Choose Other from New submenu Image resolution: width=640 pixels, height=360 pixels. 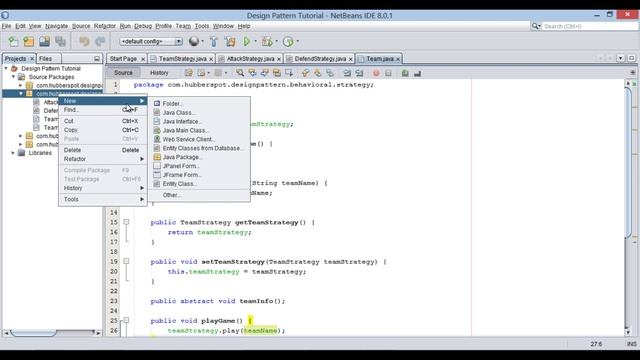[199, 195]
